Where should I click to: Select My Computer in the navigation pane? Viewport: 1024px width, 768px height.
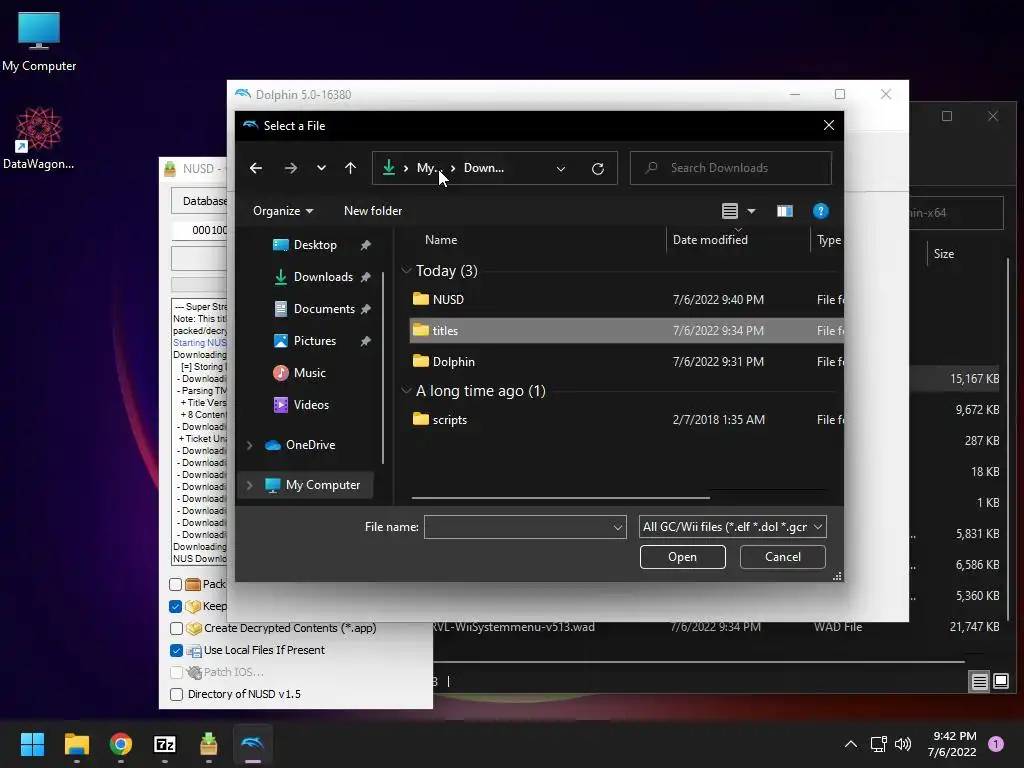tap(323, 485)
